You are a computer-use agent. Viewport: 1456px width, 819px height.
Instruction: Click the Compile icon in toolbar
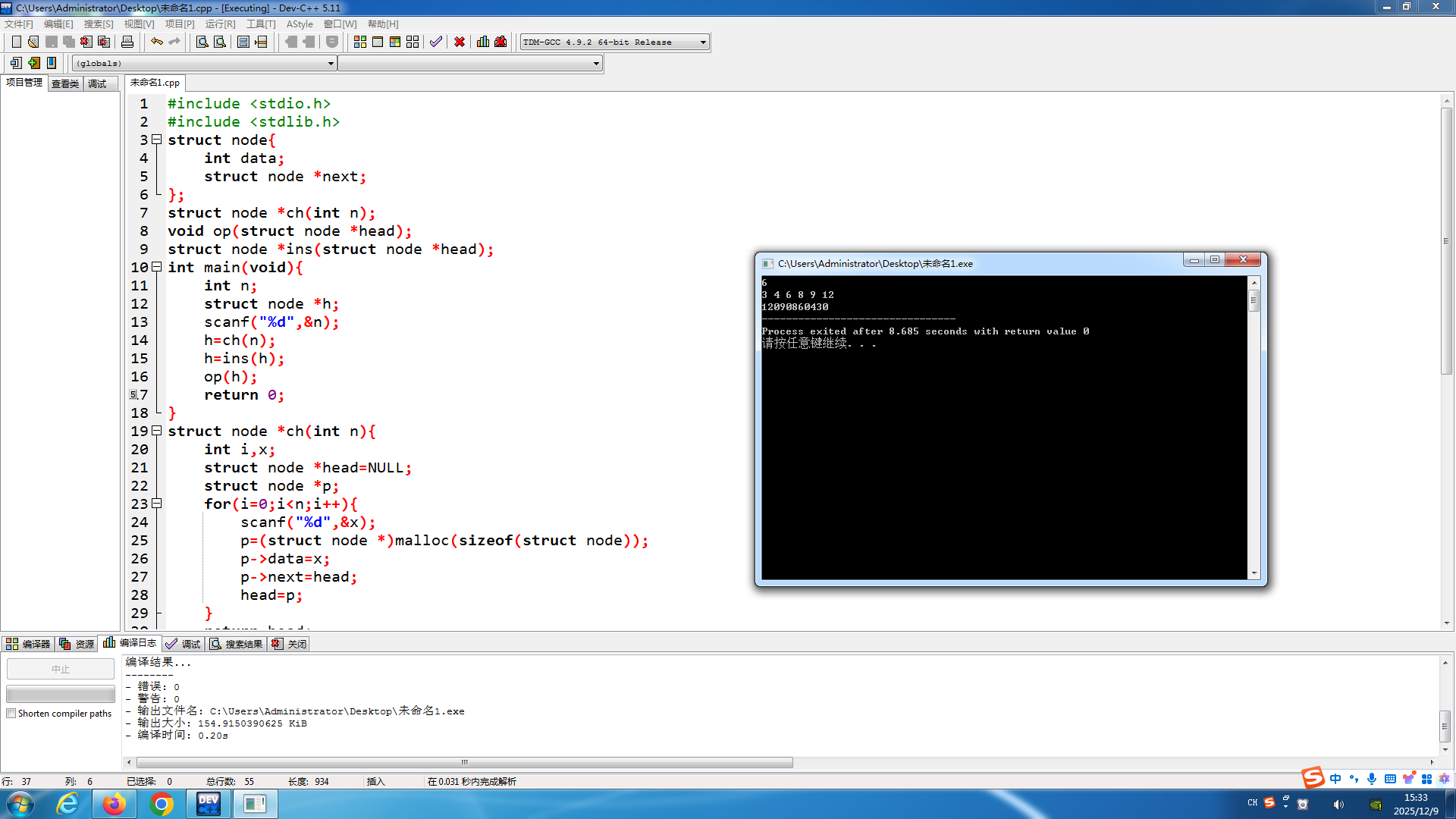pos(359,42)
